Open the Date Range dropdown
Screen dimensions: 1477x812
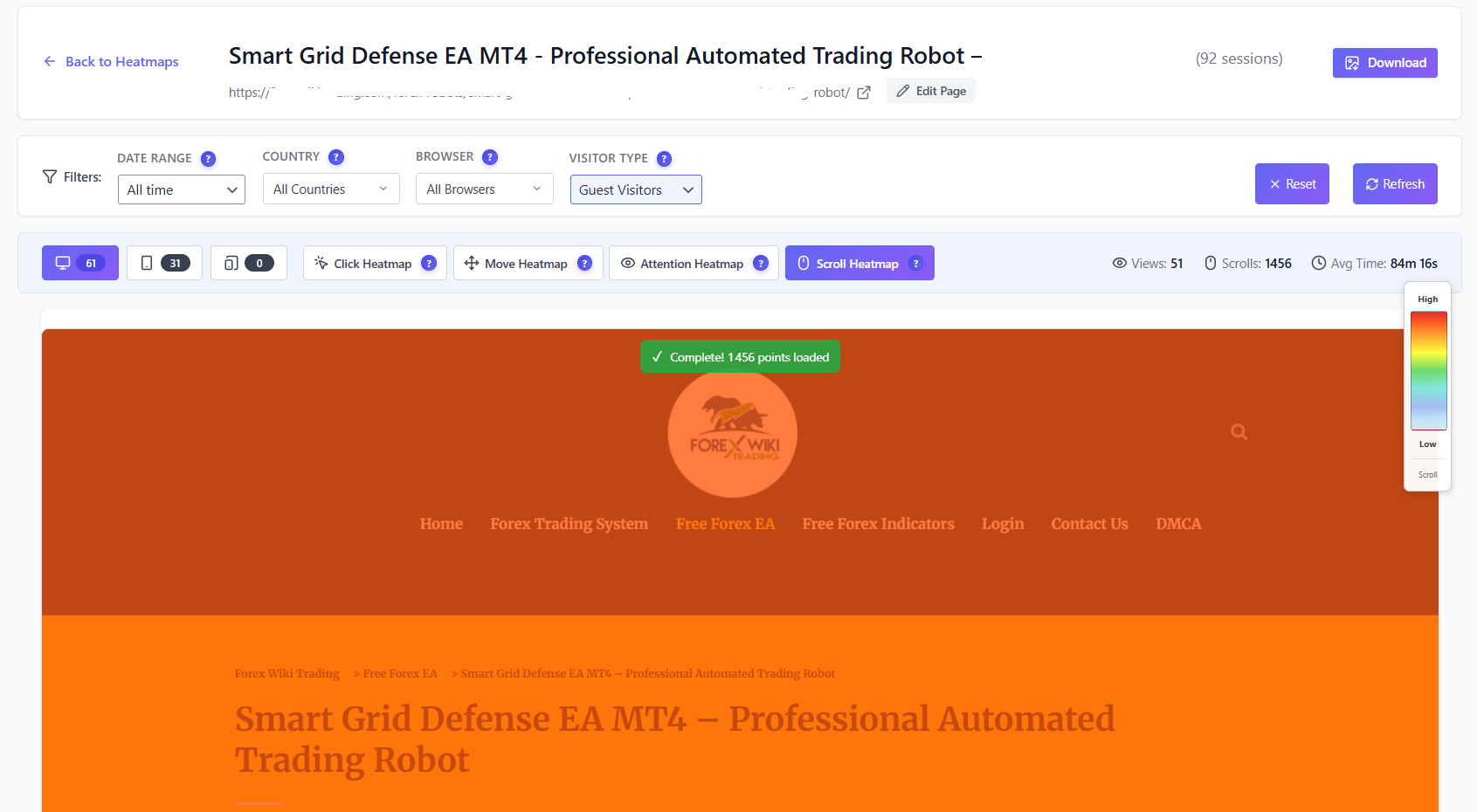182,189
